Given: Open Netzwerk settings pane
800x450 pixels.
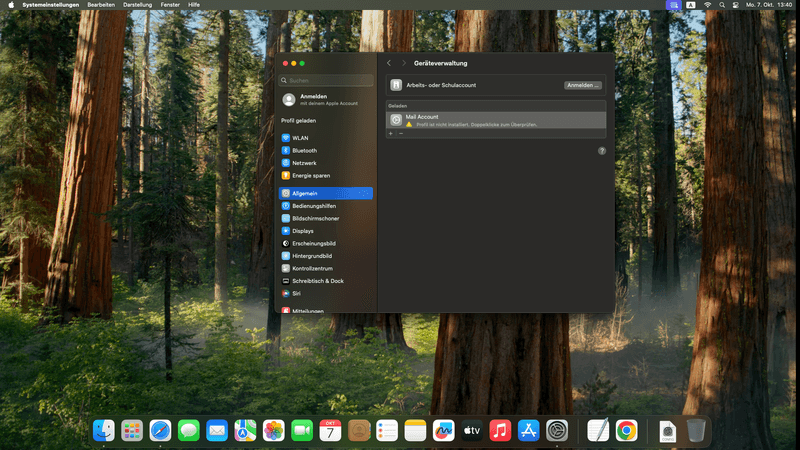Looking at the screenshot, I should point(304,163).
